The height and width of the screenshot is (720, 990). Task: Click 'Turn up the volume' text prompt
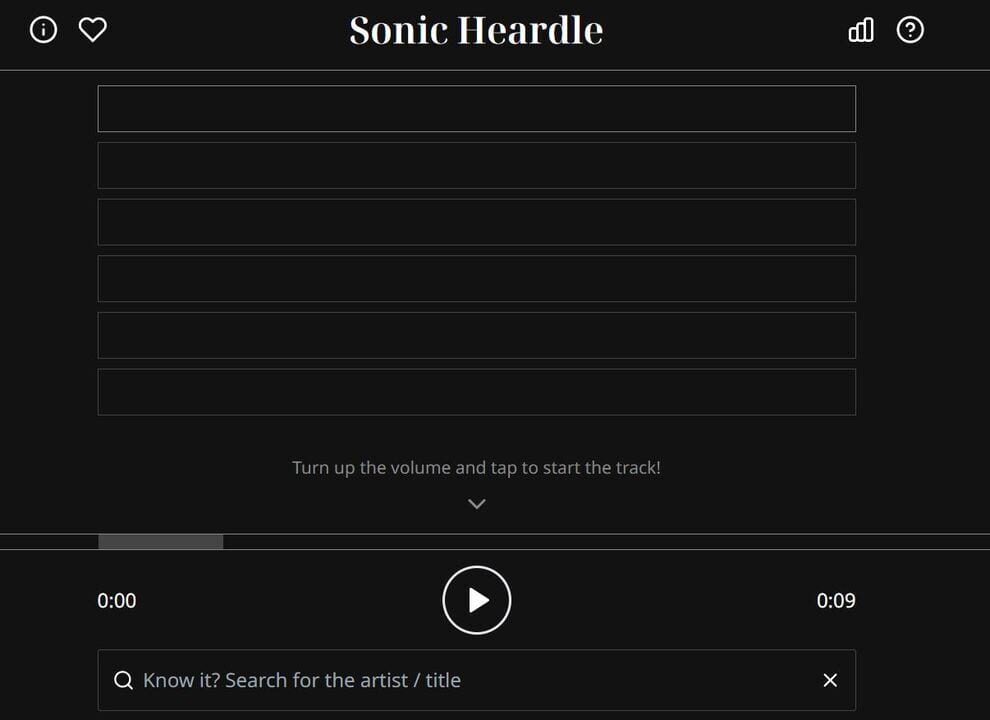(476, 467)
